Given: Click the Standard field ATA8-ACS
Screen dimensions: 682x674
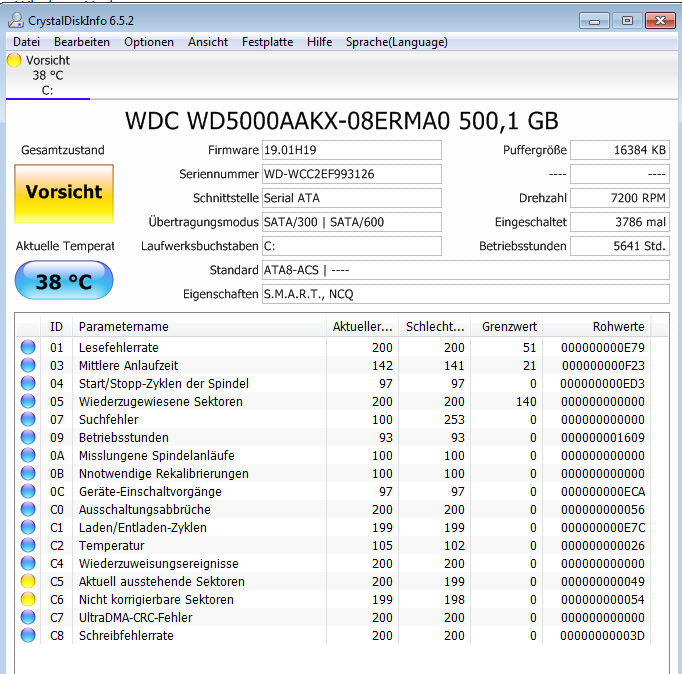Looking at the screenshot, I should [466, 270].
